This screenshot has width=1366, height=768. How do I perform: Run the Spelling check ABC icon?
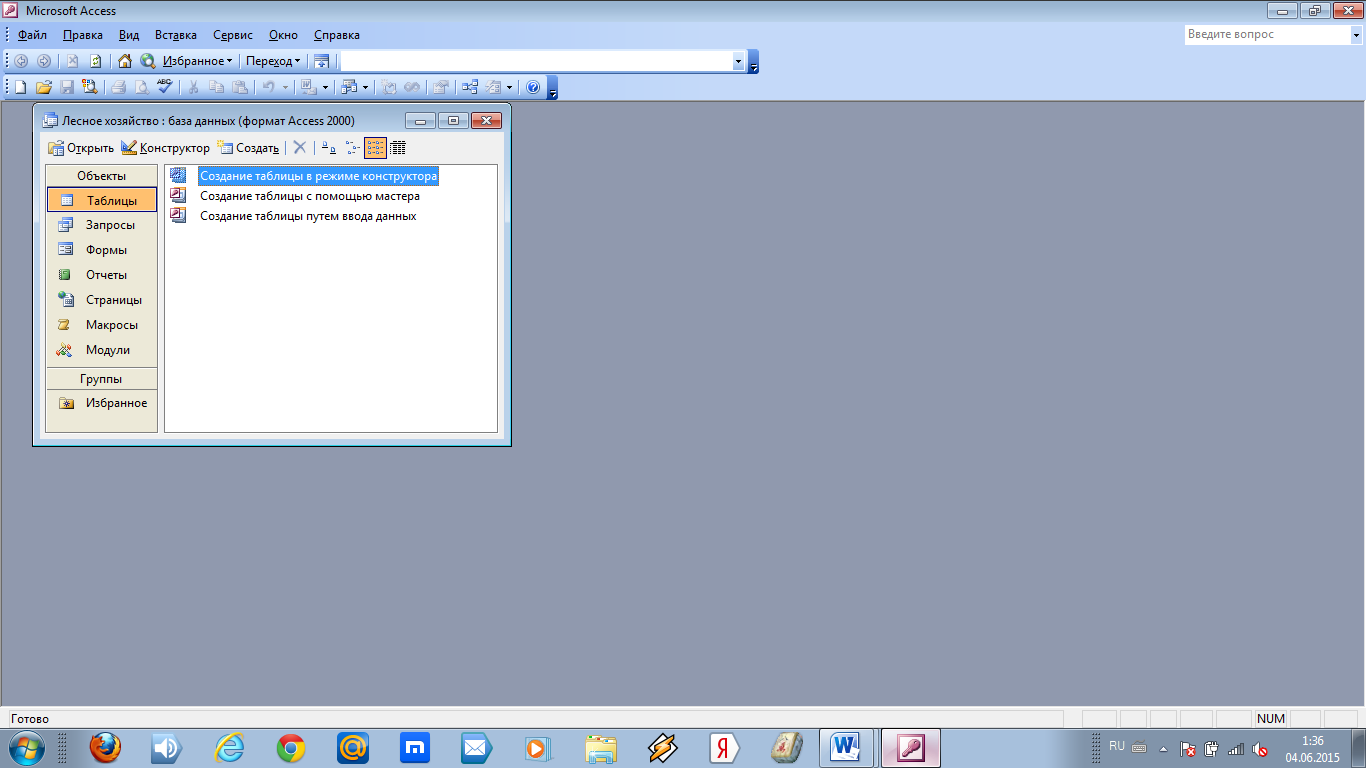(165, 87)
